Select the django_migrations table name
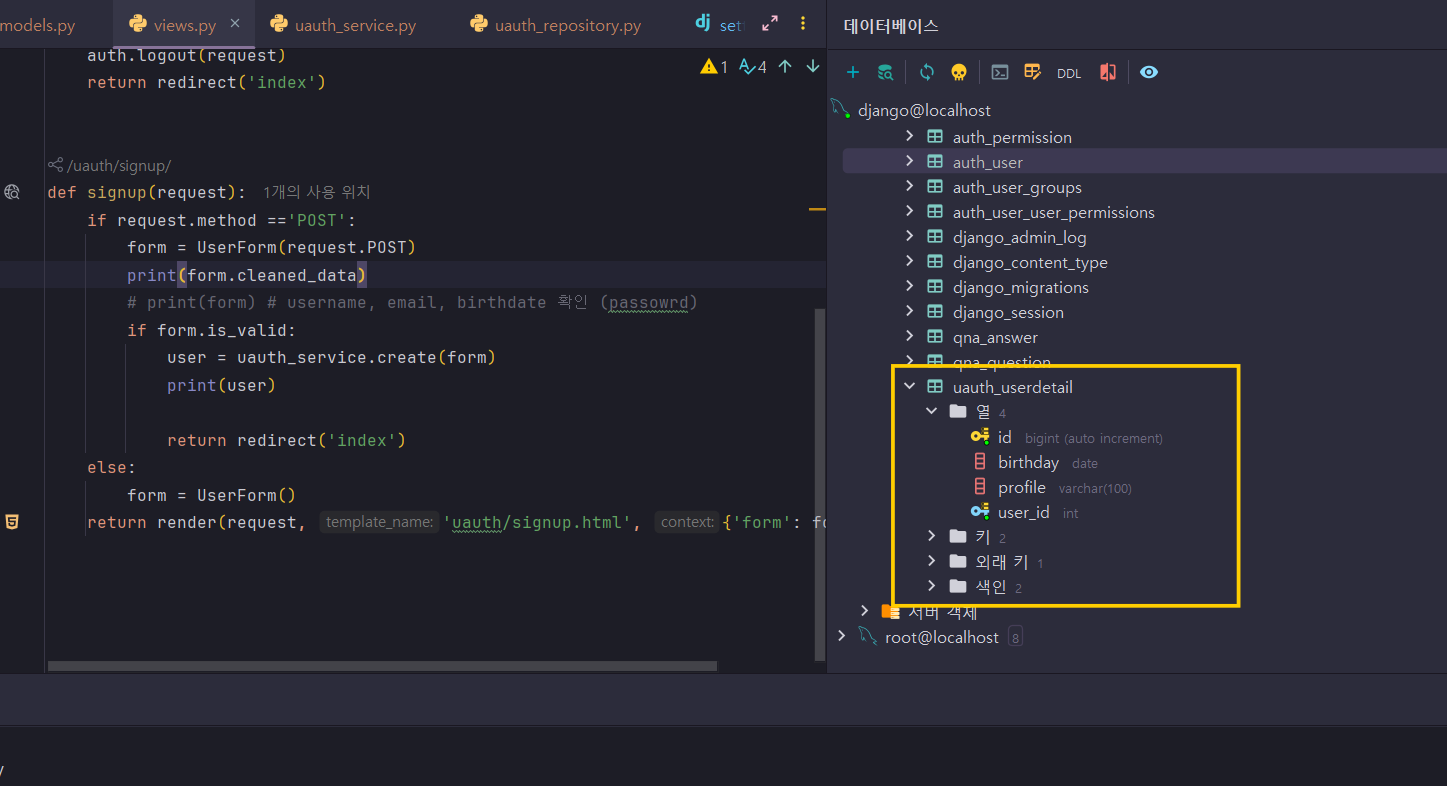This screenshot has width=1447, height=786. [1020, 287]
